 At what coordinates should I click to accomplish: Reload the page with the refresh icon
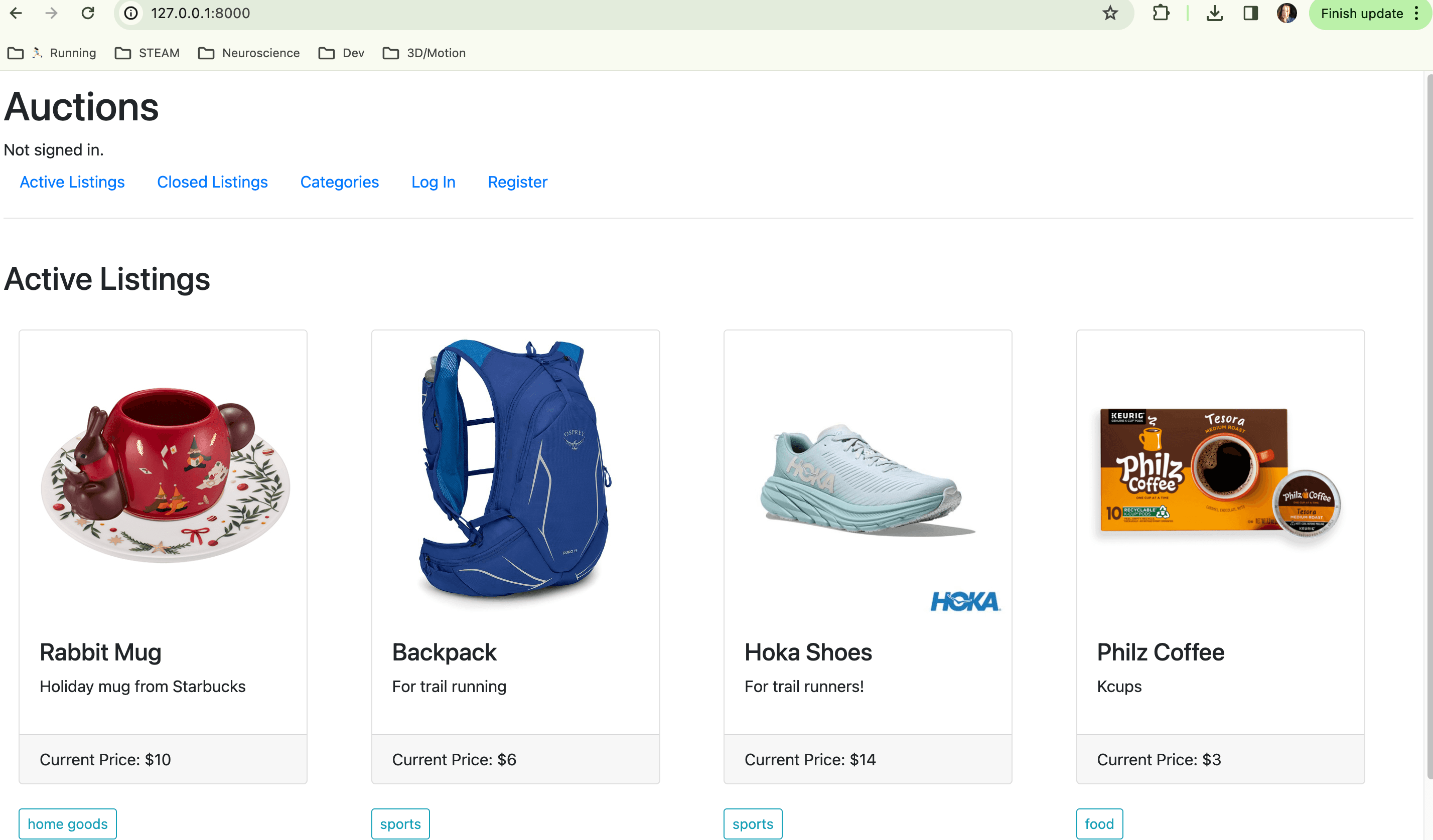coord(88,13)
